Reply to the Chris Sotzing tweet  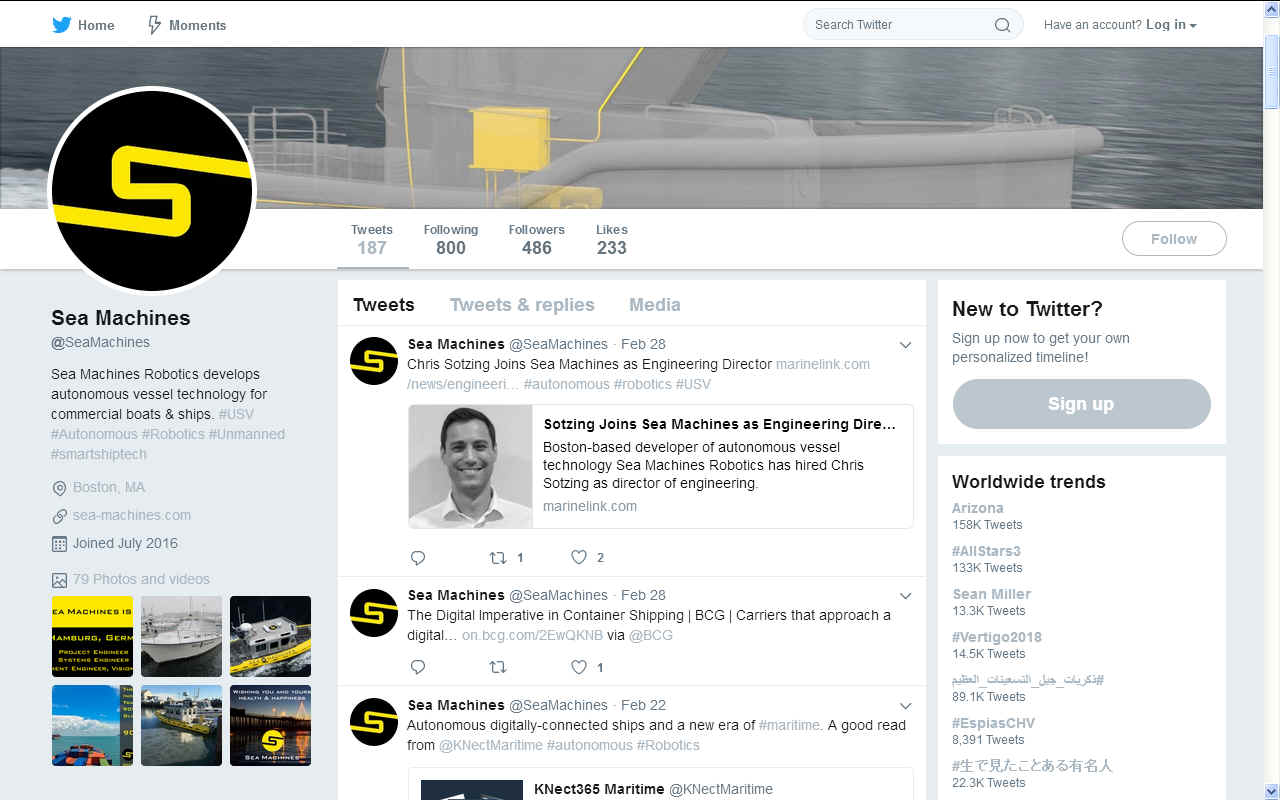(418, 557)
